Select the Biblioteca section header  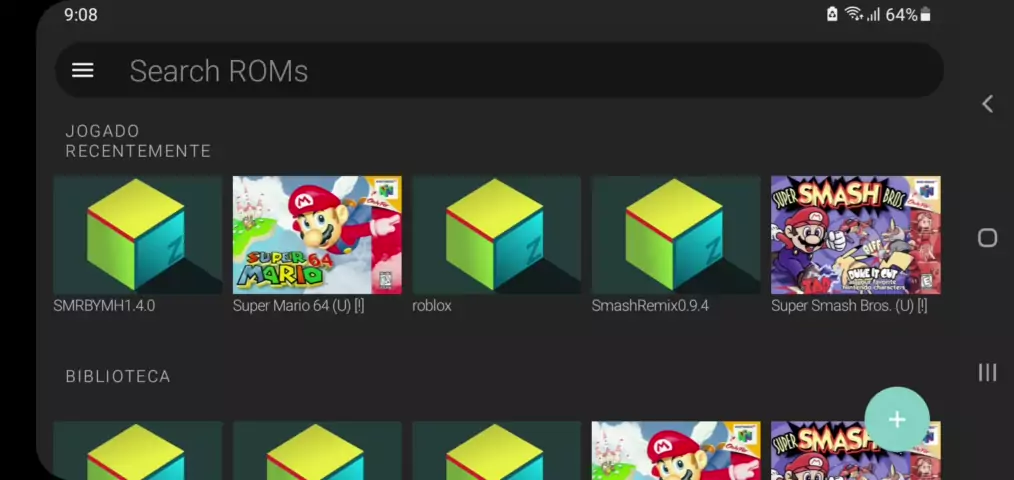(x=118, y=377)
